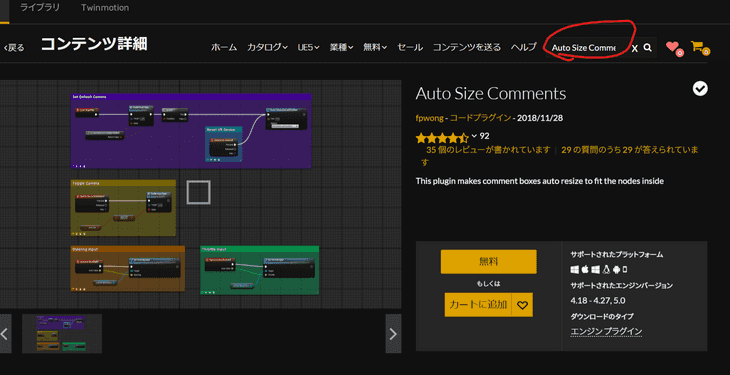
Task: Clear search text with the X icon
Action: 634,48
